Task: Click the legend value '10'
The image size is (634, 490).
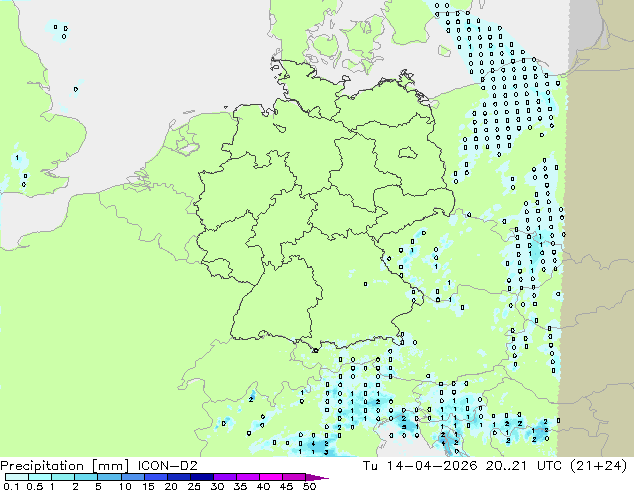Action: click(x=125, y=486)
